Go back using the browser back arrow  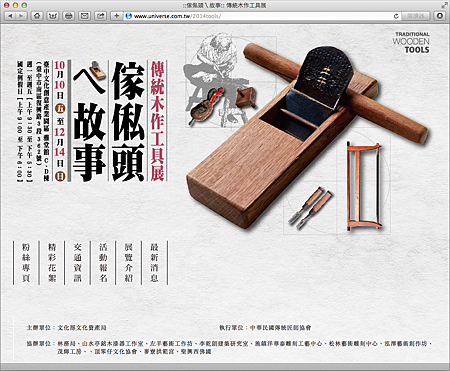pos(10,16)
